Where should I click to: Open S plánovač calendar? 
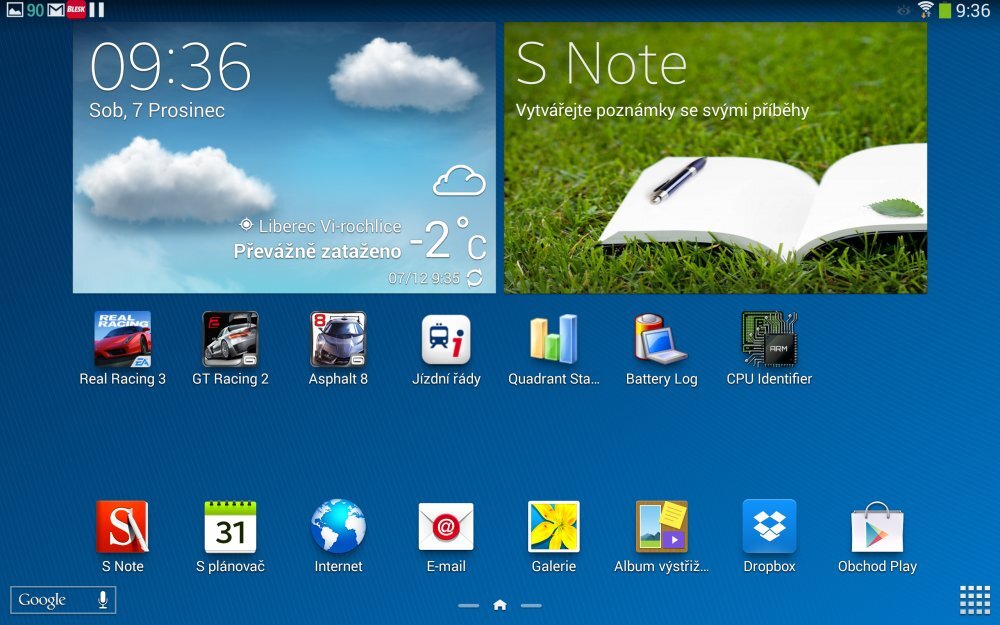[x=231, y=527]
